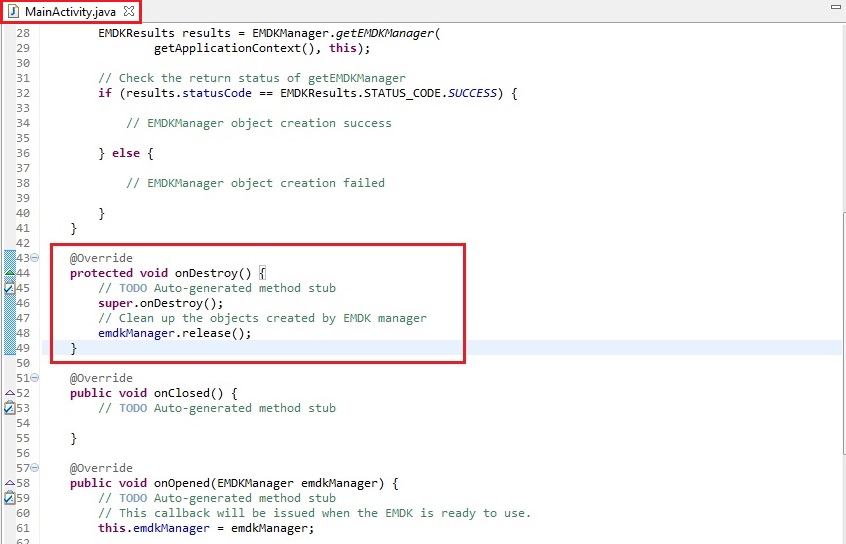The width and height of the screenshot is (846, 544).
Task: Click the green override marker on line 44
Action: point(10,273)
